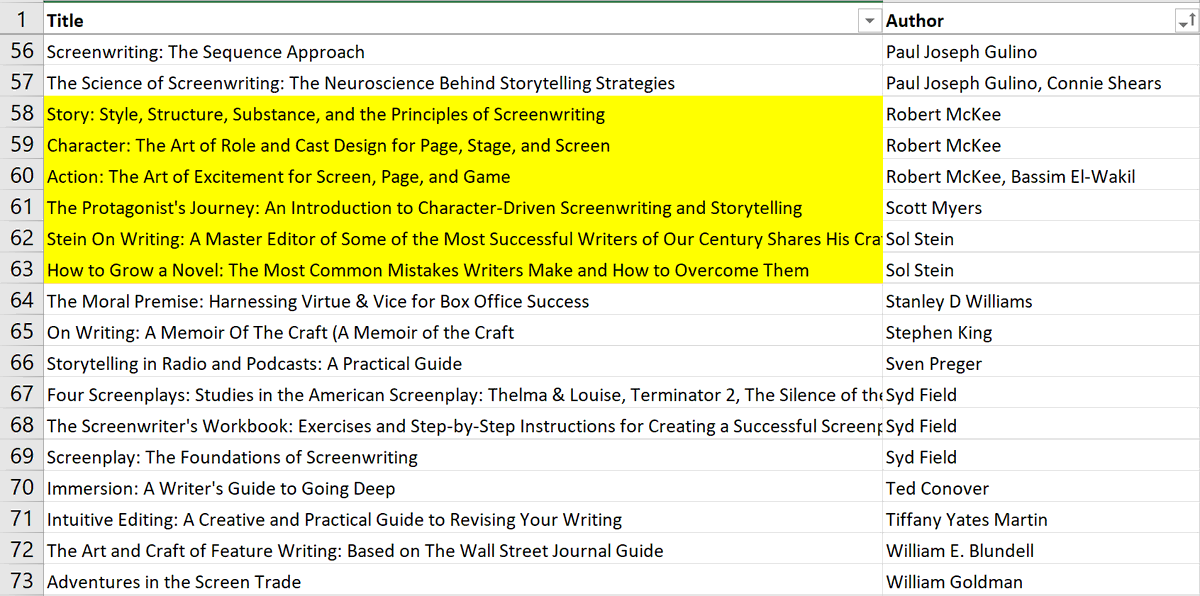Select Syd Field author in row 69

[1041, 457]
